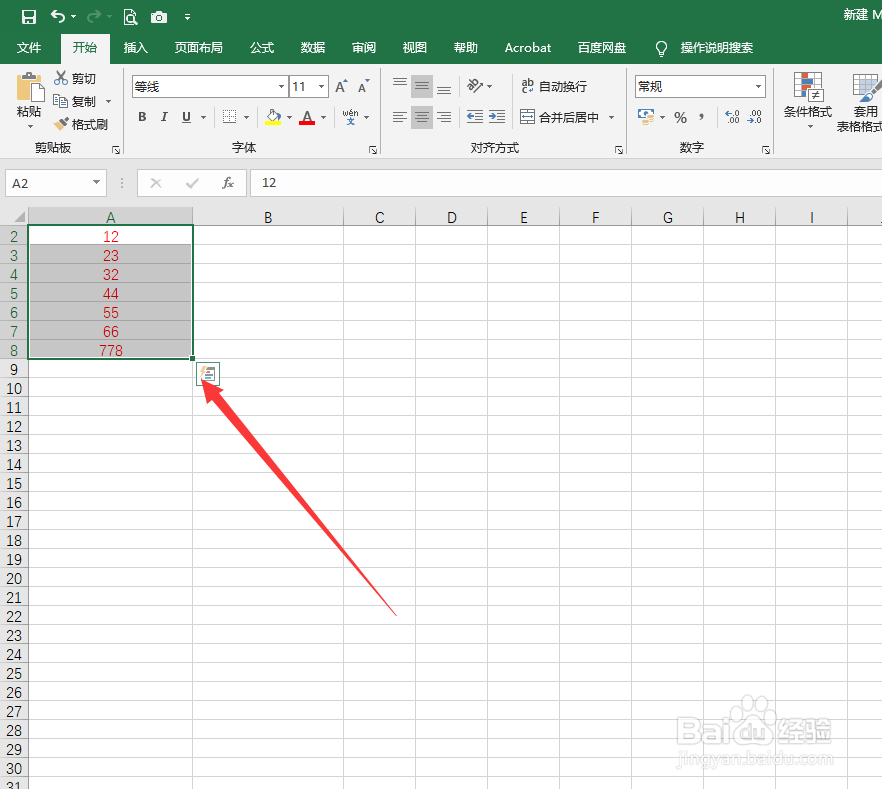Switch to the 页面布局 tab
882x789 pixels.
coord(198,48)
